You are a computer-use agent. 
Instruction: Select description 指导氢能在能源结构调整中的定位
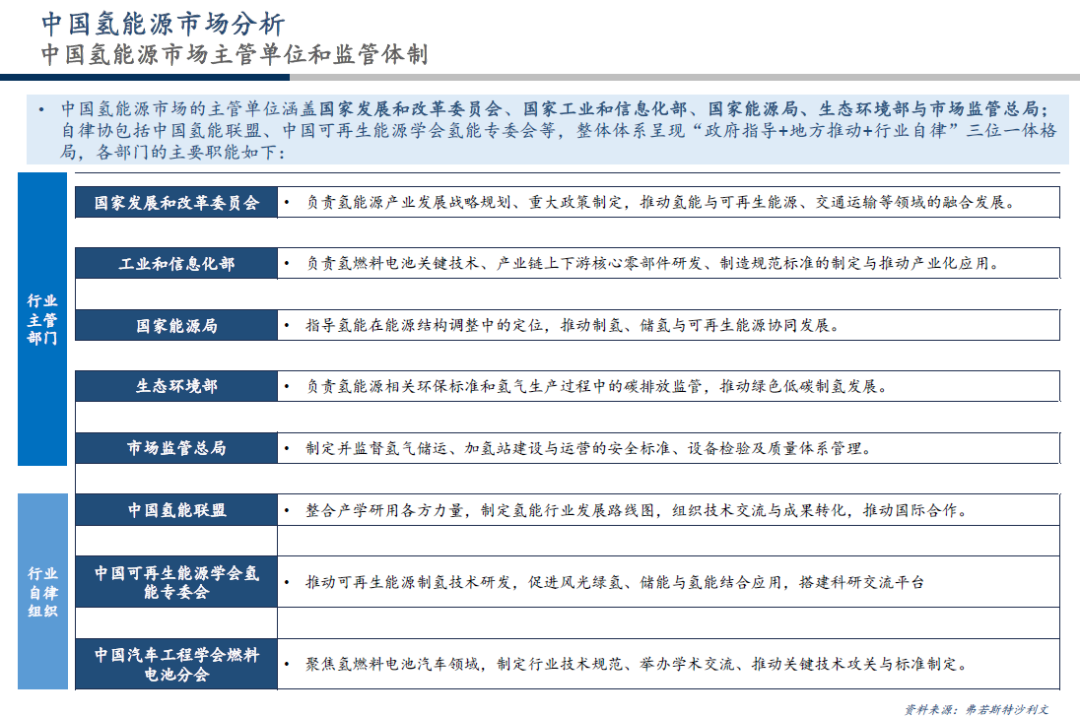pos(668,325)
